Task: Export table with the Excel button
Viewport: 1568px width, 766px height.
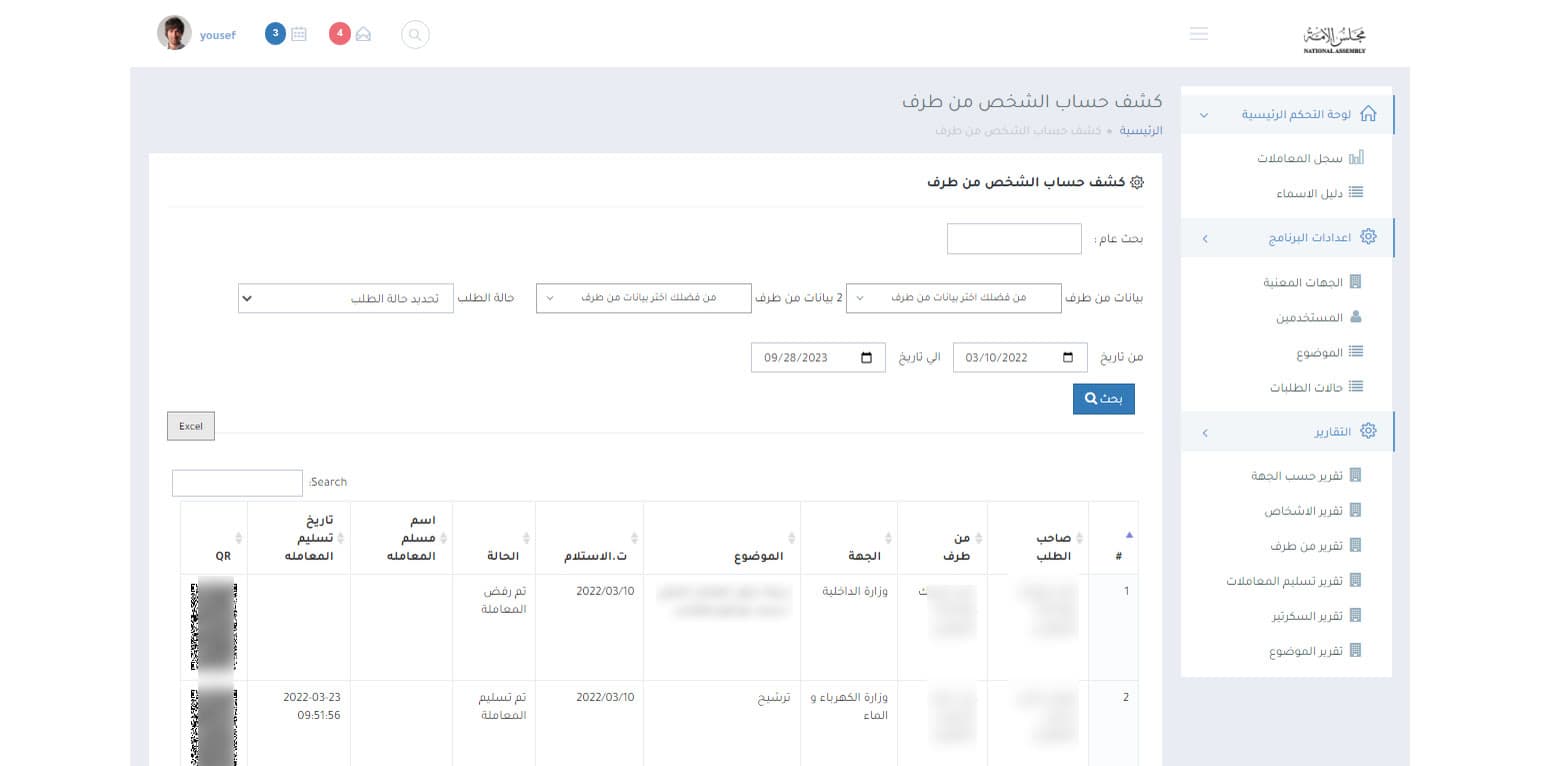Action: pos(191,426)
